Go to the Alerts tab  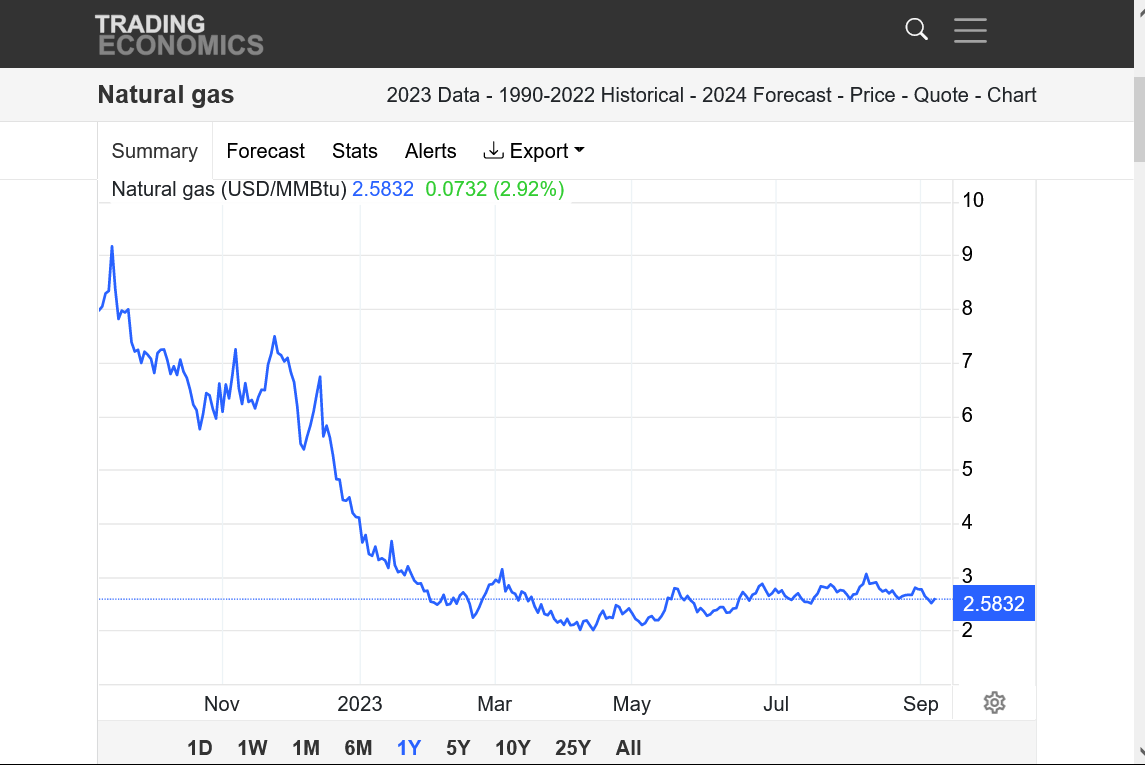[x=430, y=151]
